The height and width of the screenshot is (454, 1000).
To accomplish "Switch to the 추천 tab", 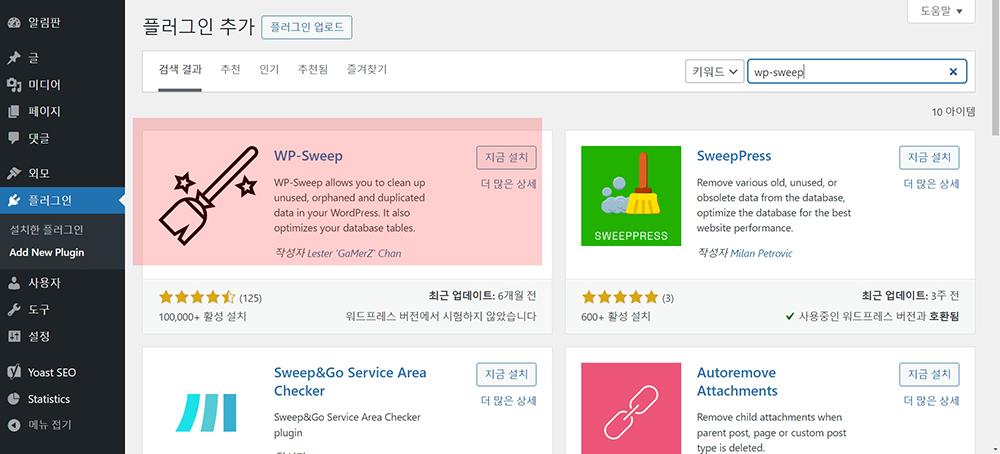I will [230, 70].
